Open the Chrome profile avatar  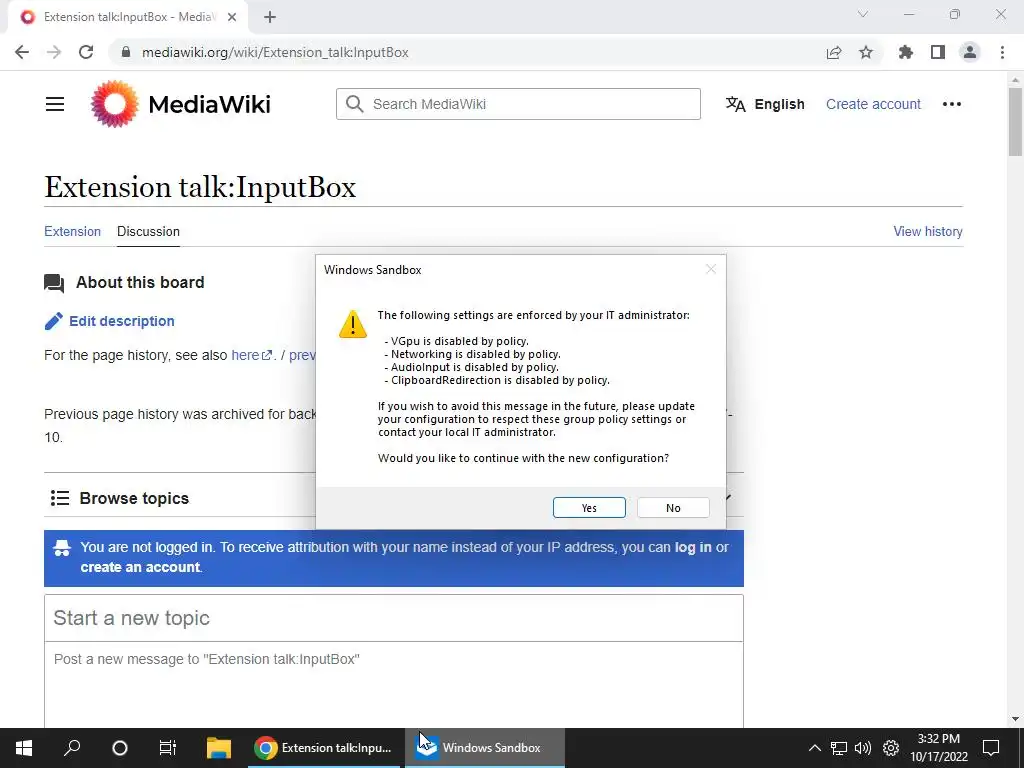pos(970,52)
